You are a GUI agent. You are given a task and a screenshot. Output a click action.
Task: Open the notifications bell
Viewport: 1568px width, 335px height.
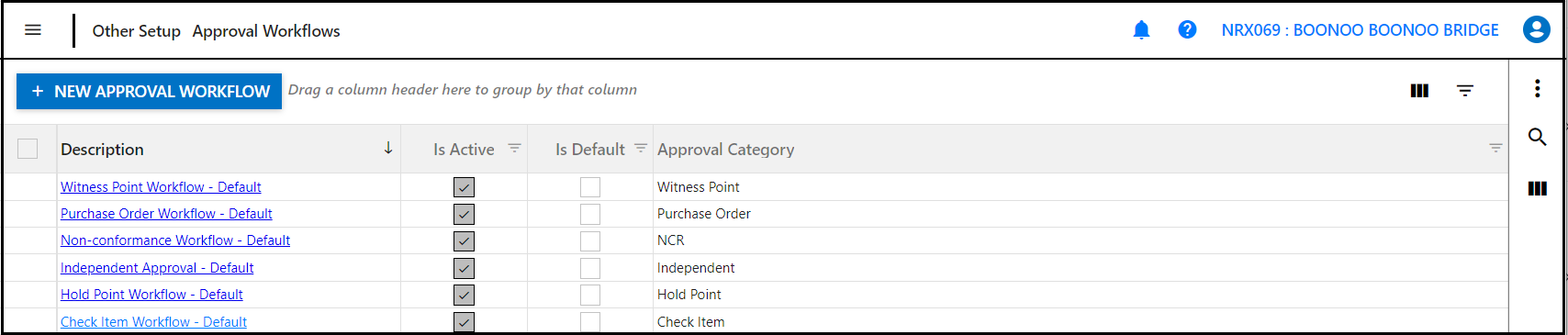click(x=1141, y=30)
